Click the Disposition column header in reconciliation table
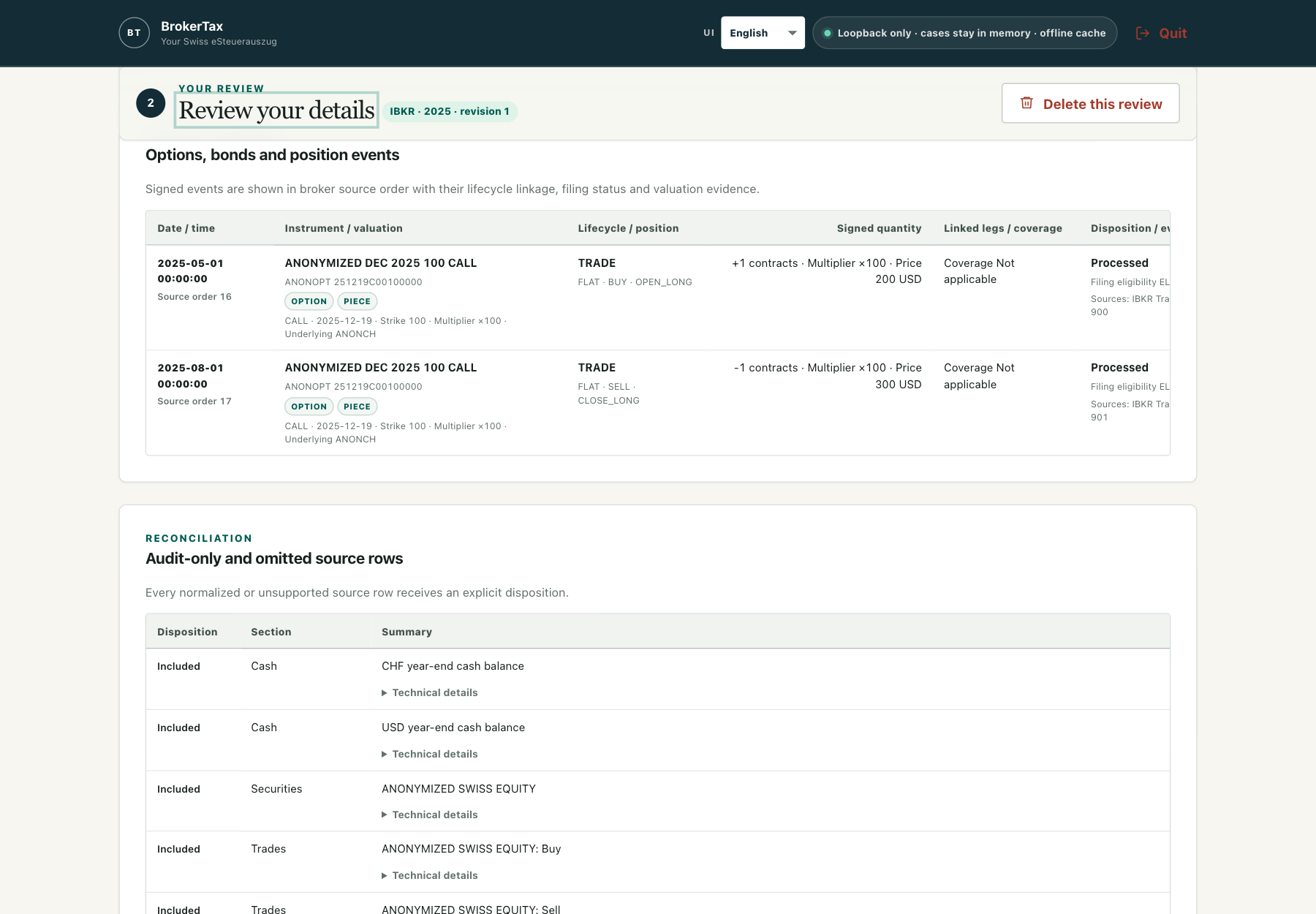 (x=187, y=632)
